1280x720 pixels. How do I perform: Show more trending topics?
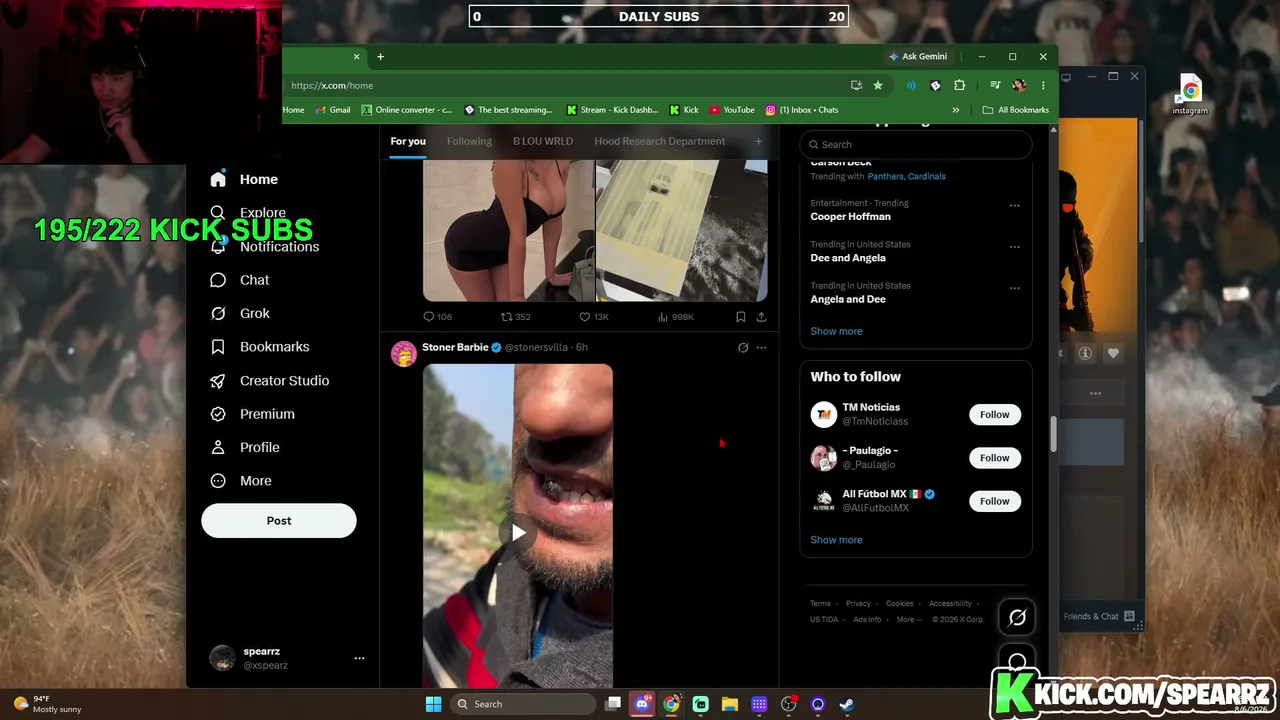pyautogui.click(x=836, y=331)
